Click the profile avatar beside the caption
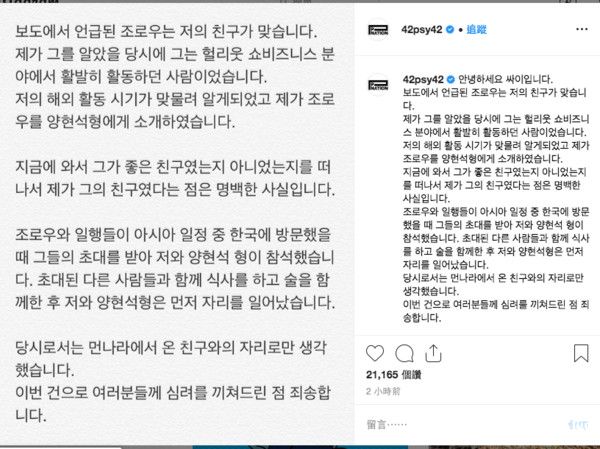Viewport: 600px width, 449px height. [x=378, y=85]
